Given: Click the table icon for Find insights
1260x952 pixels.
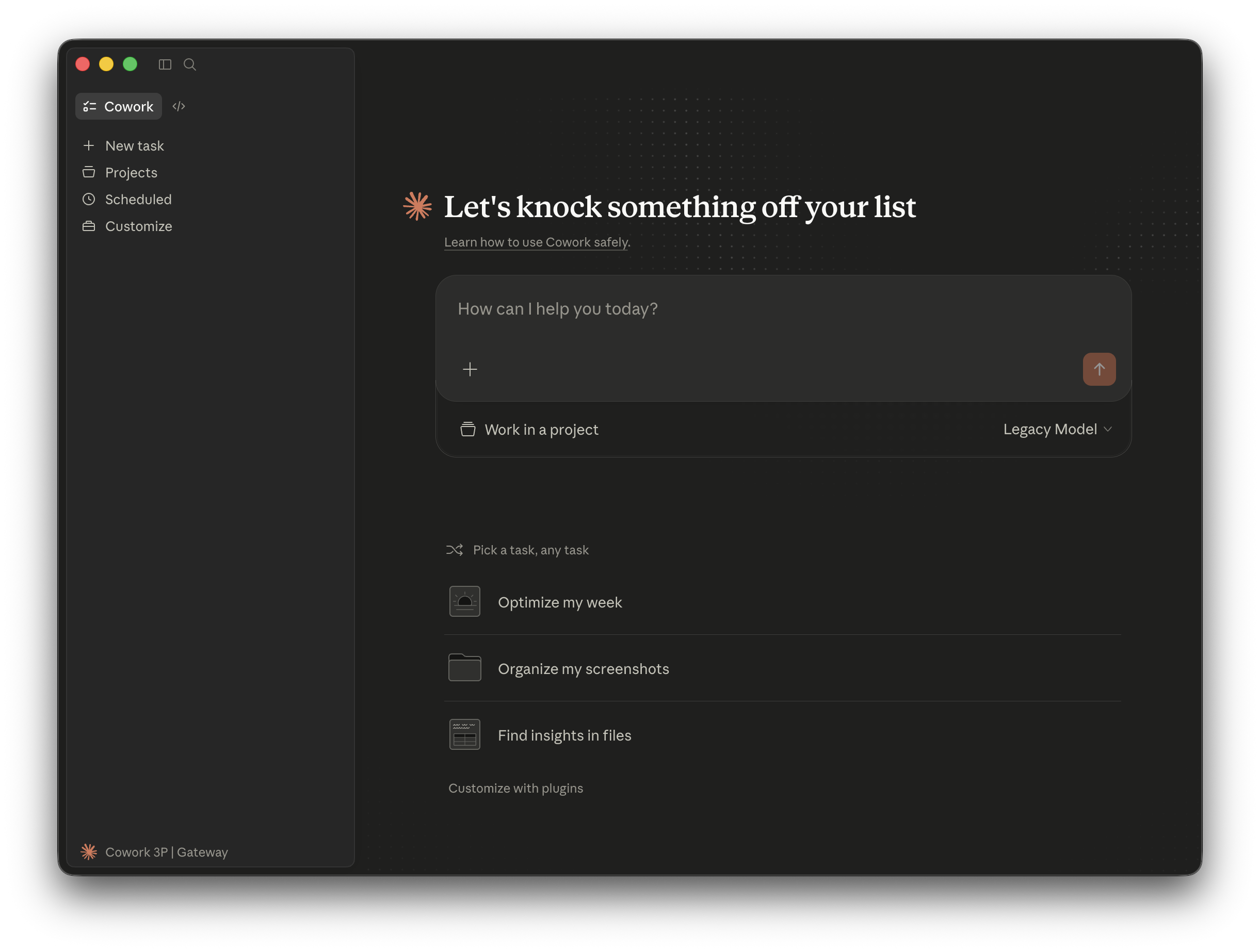Looking at the screenshot, I should point(465,735).
